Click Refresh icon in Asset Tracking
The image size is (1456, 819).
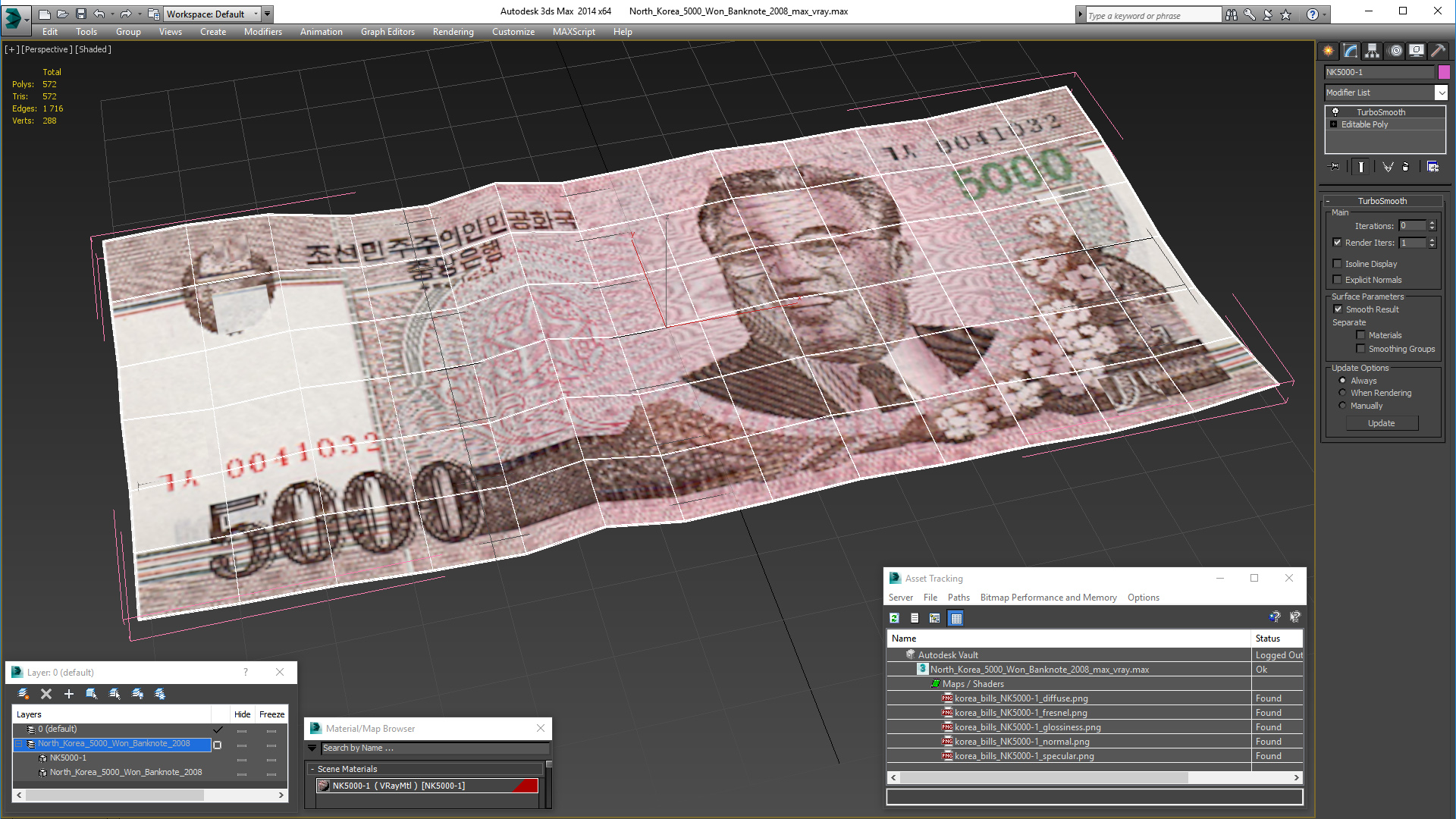coord(895,618)
